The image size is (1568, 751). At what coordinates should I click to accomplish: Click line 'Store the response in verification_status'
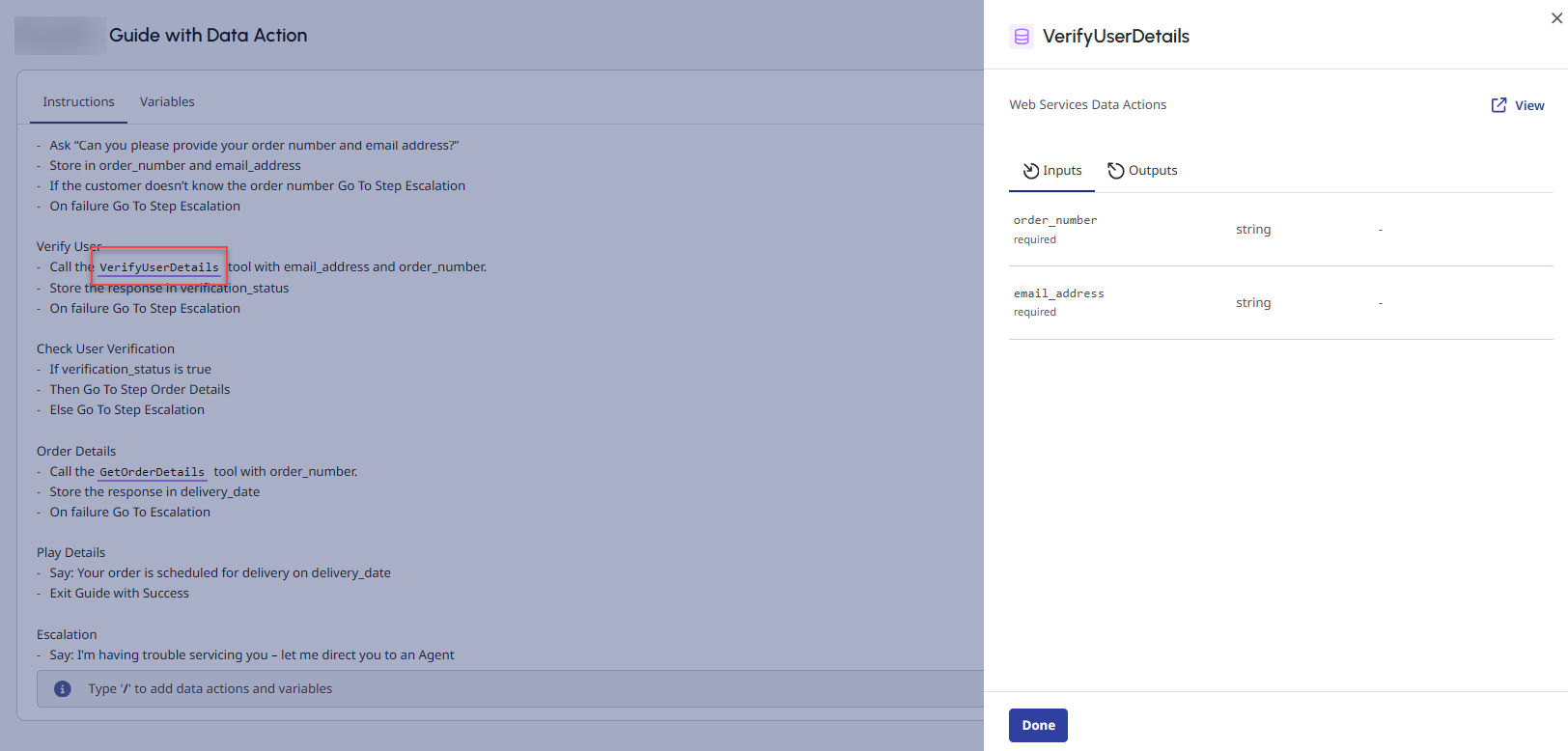coord(169,289)
